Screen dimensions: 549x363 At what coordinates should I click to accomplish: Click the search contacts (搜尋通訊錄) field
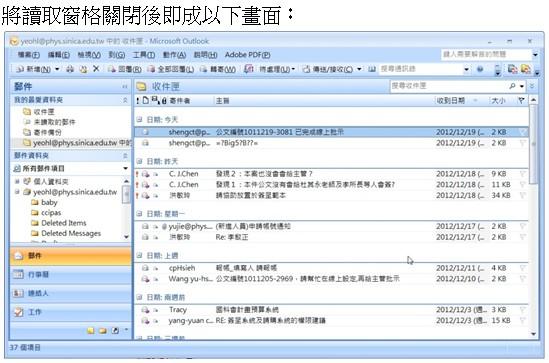tap(421, 69)
